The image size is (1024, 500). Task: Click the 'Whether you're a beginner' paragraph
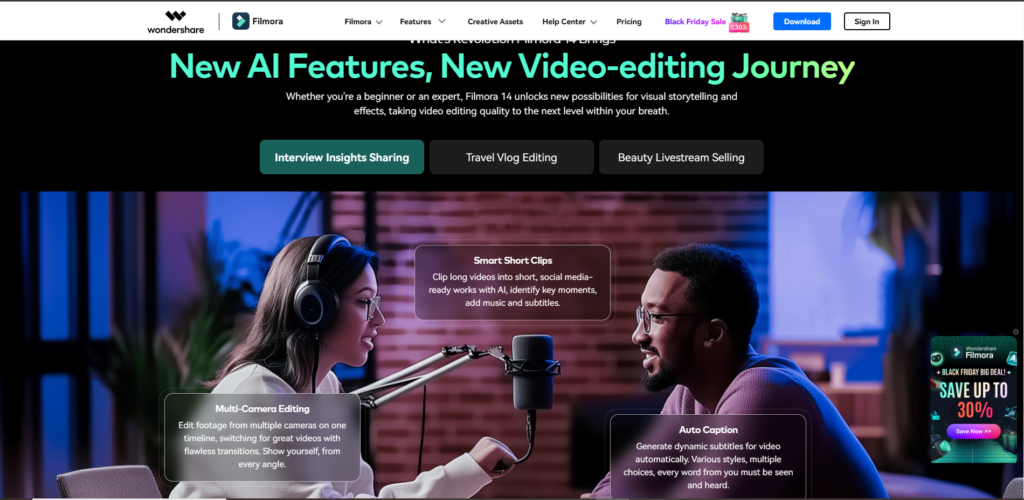click(511, 104)
